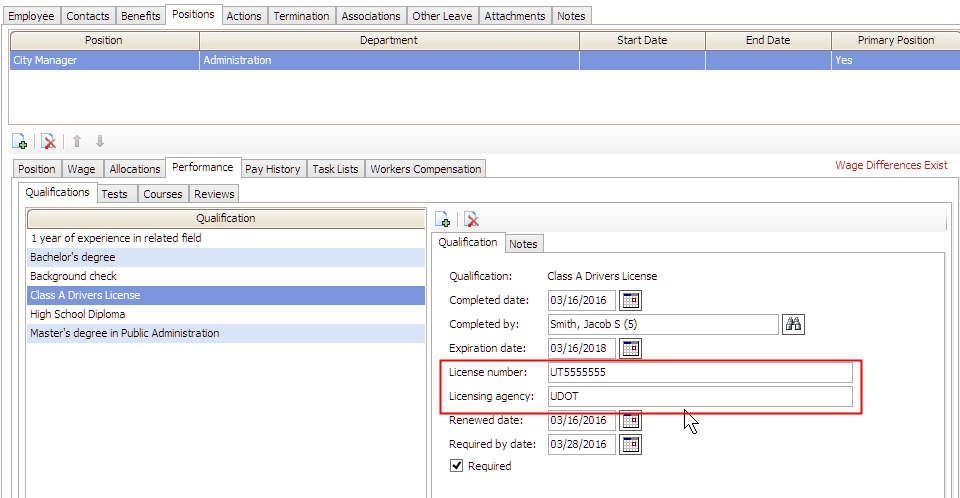Click the License number field
This screenshot has height=498, width=960.
click(x=700, y=372)
